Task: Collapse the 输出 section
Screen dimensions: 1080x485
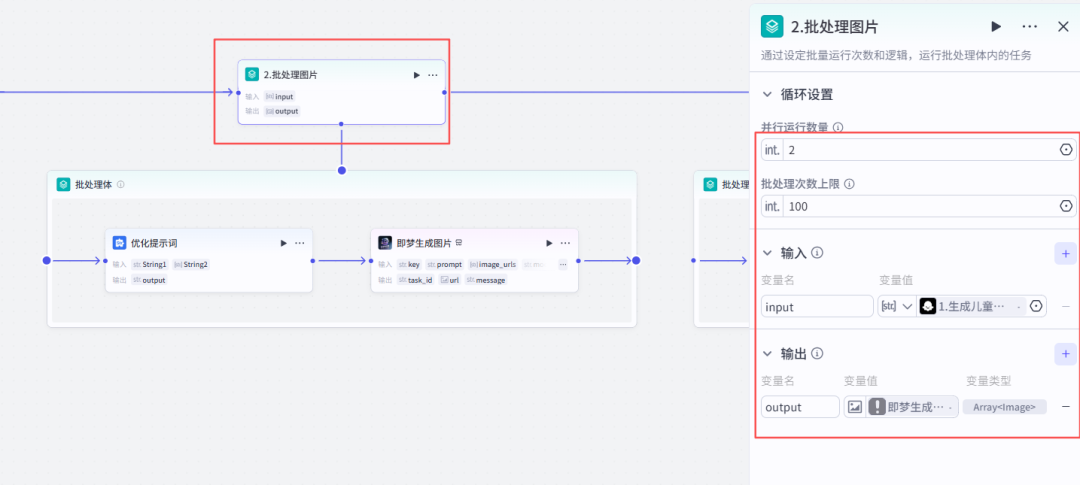Action: tap(767, 354)
